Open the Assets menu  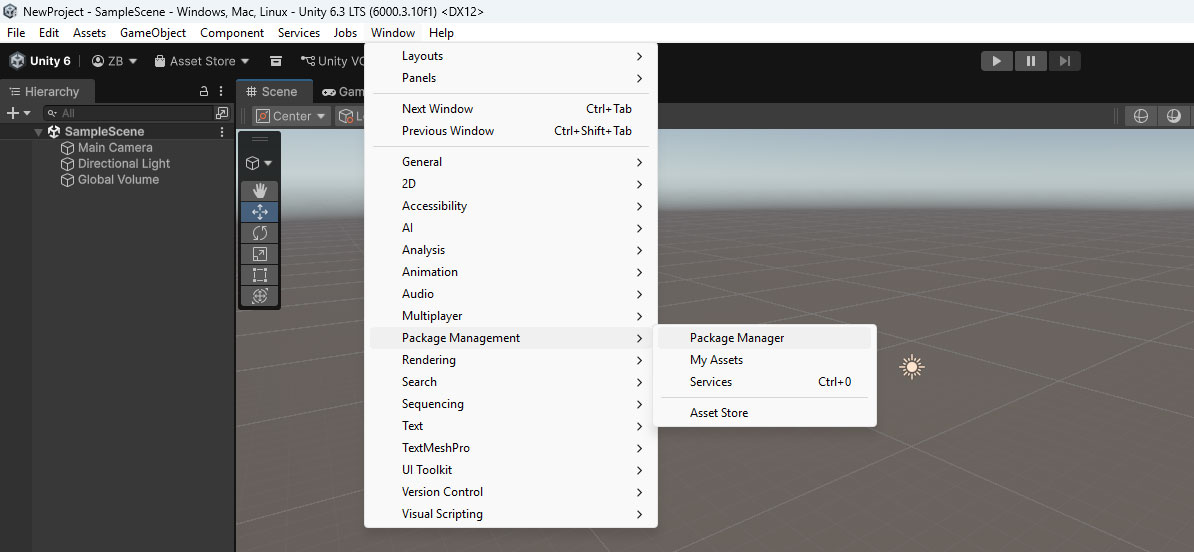[89, 33]
